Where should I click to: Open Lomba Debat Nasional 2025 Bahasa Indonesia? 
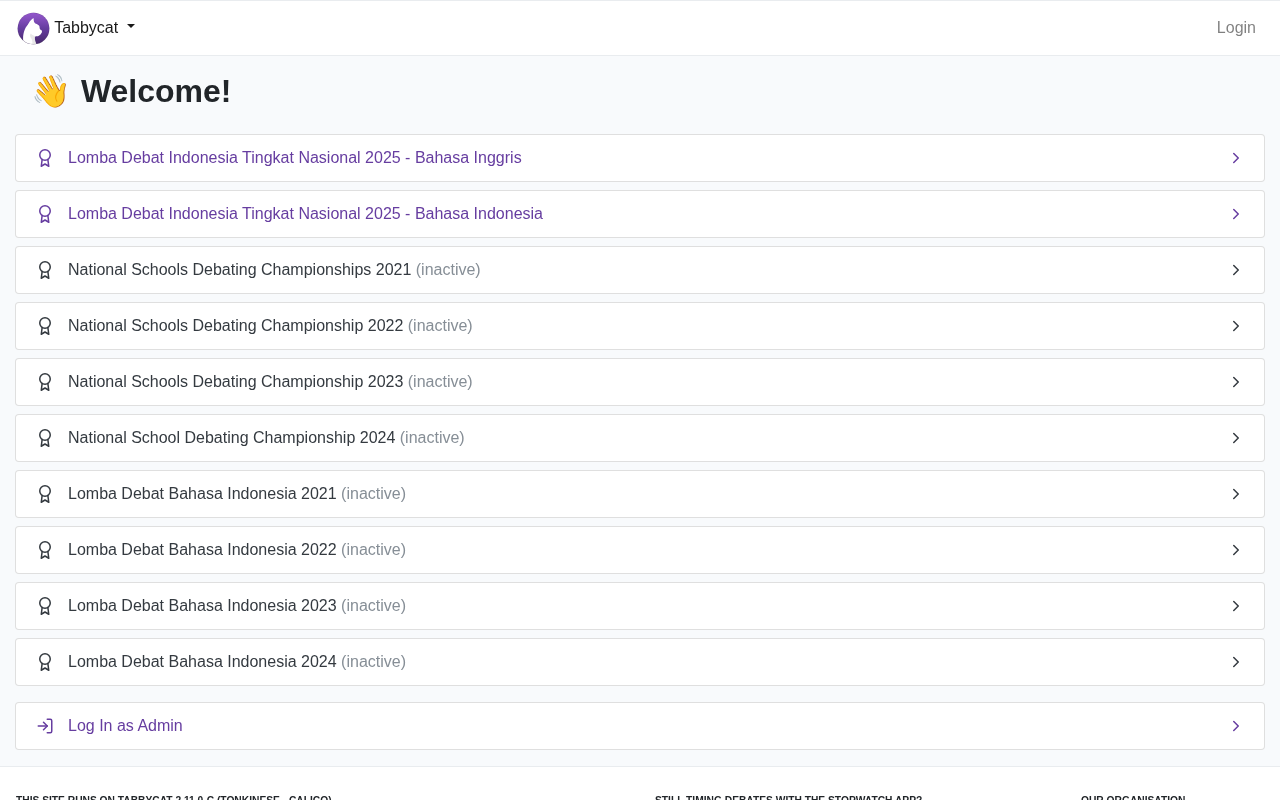(640, 214)
